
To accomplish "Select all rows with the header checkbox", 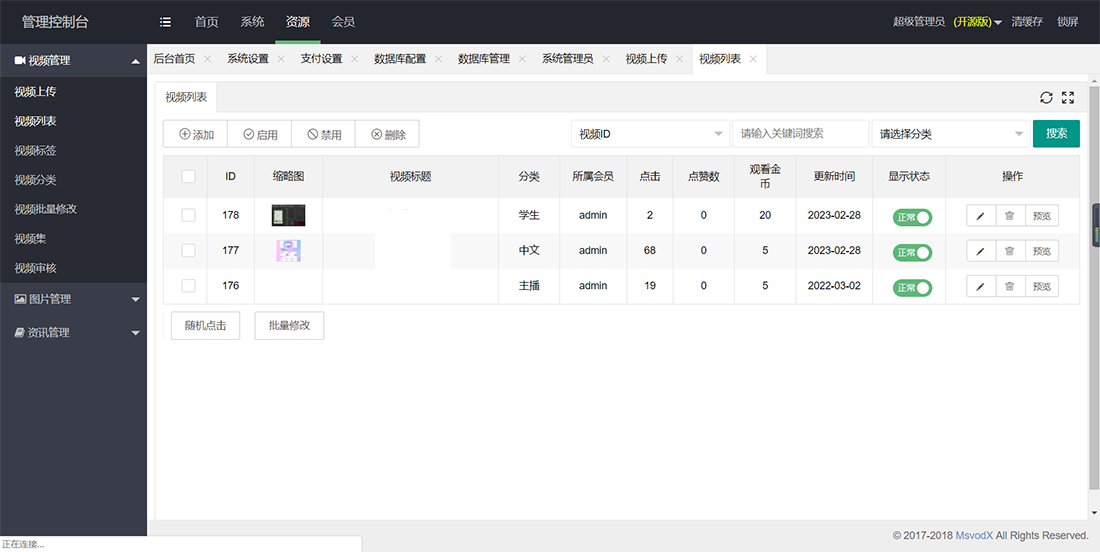I will (x=188, y=177).
